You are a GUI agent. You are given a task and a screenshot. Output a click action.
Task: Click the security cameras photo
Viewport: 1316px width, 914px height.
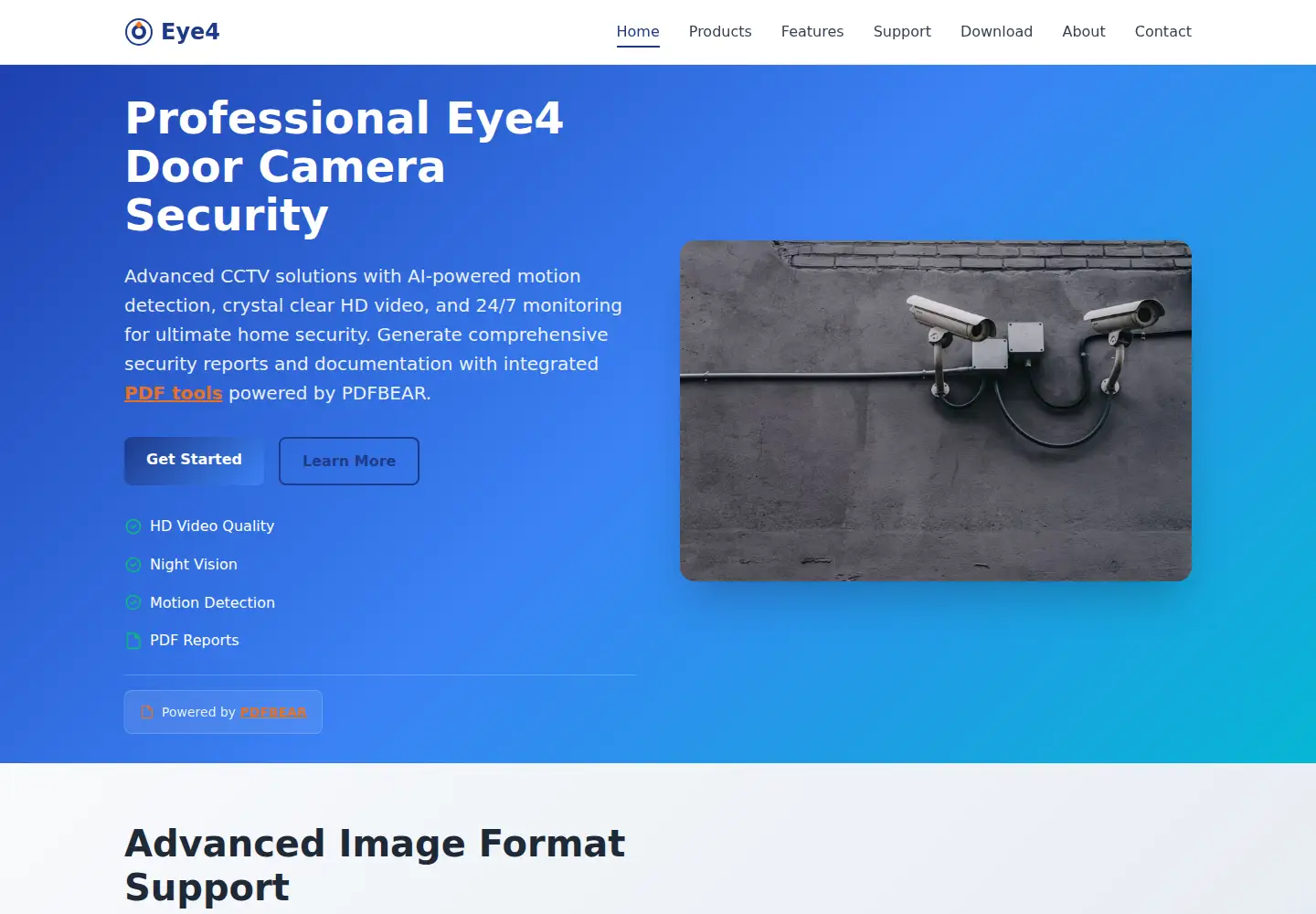coord(936,410)
